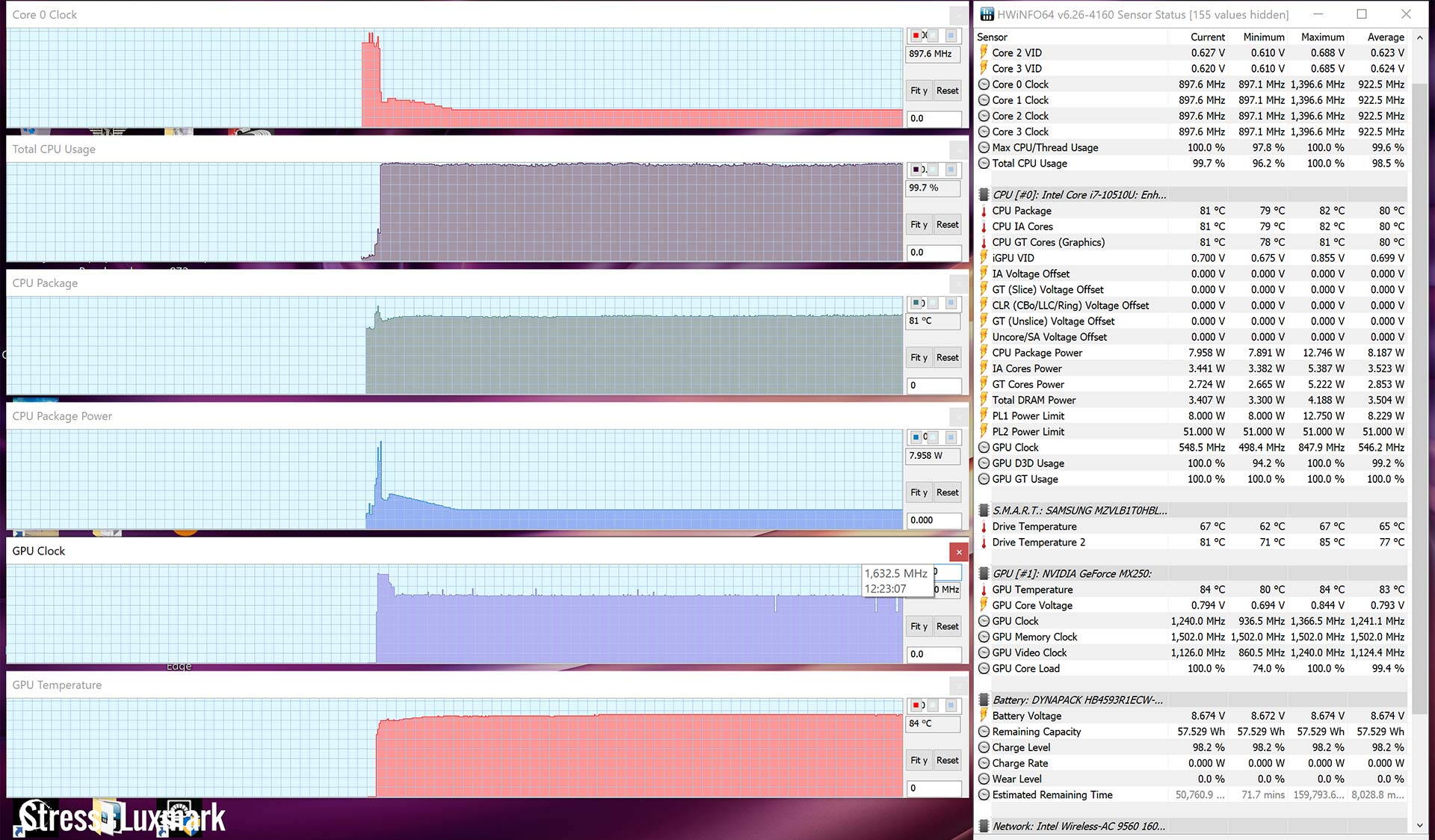Click the GPU Temperature thermometer icon in sensor list
This screenshot has width=1435, height=840.
[984, 590]
